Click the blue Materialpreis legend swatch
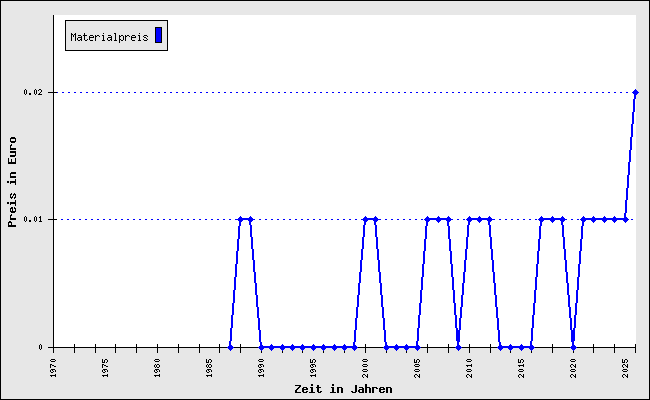This screenshot has height=400, width=650. (158, 36)
